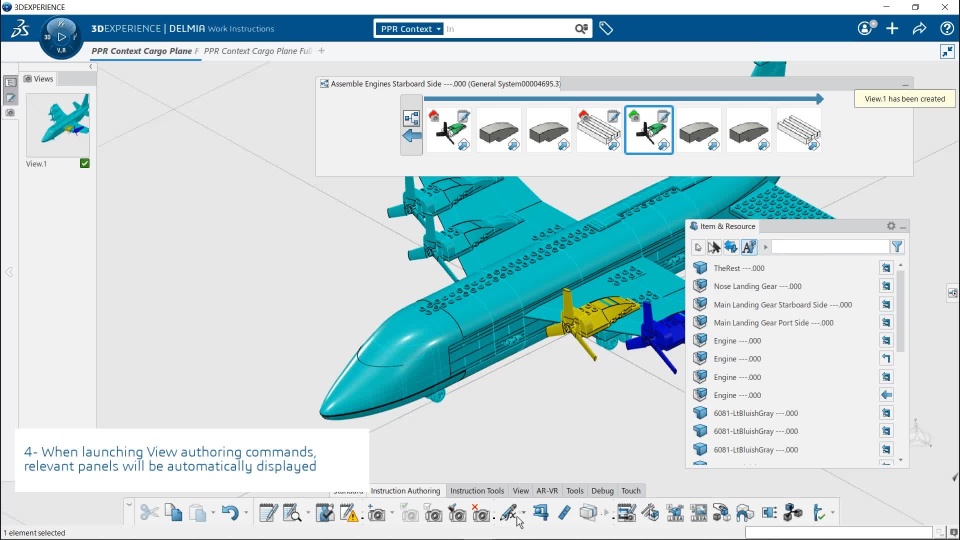Click the transparent stacked boxes icon
Screen dimensions: 960x540
tap(588, 512)
